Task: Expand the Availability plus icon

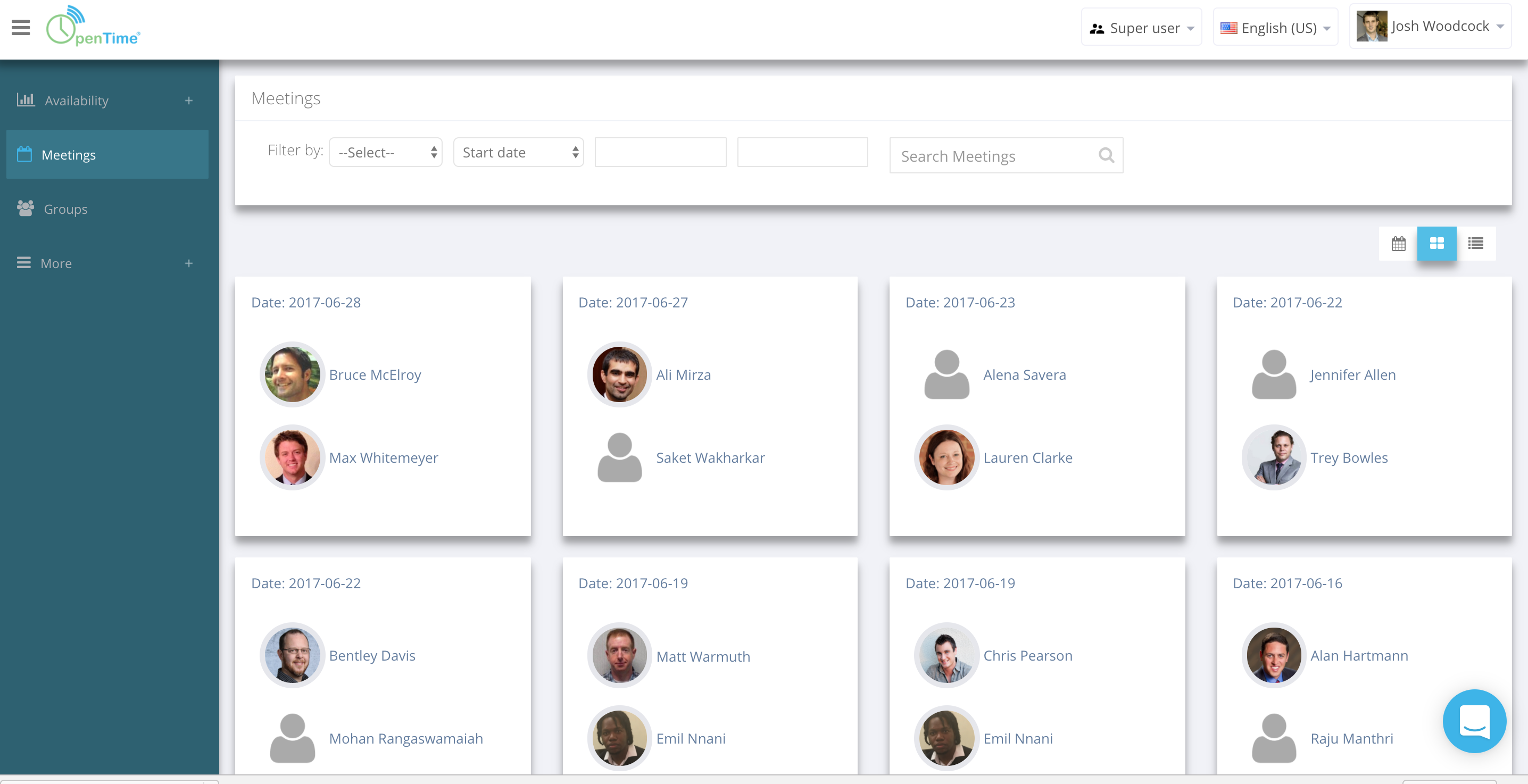Action: [189, 101]
